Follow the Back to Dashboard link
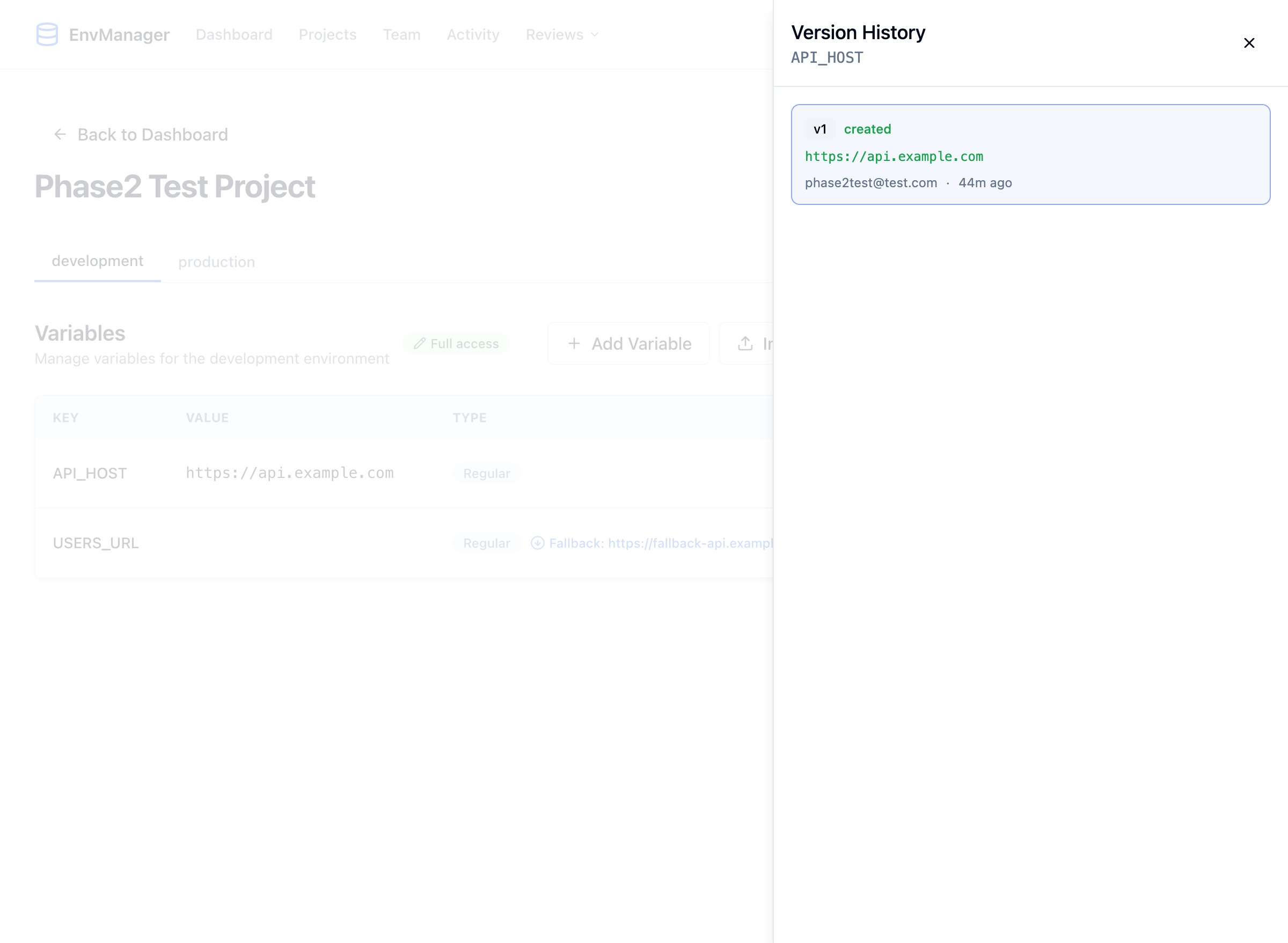1288x943 pixels. point(152,135)
